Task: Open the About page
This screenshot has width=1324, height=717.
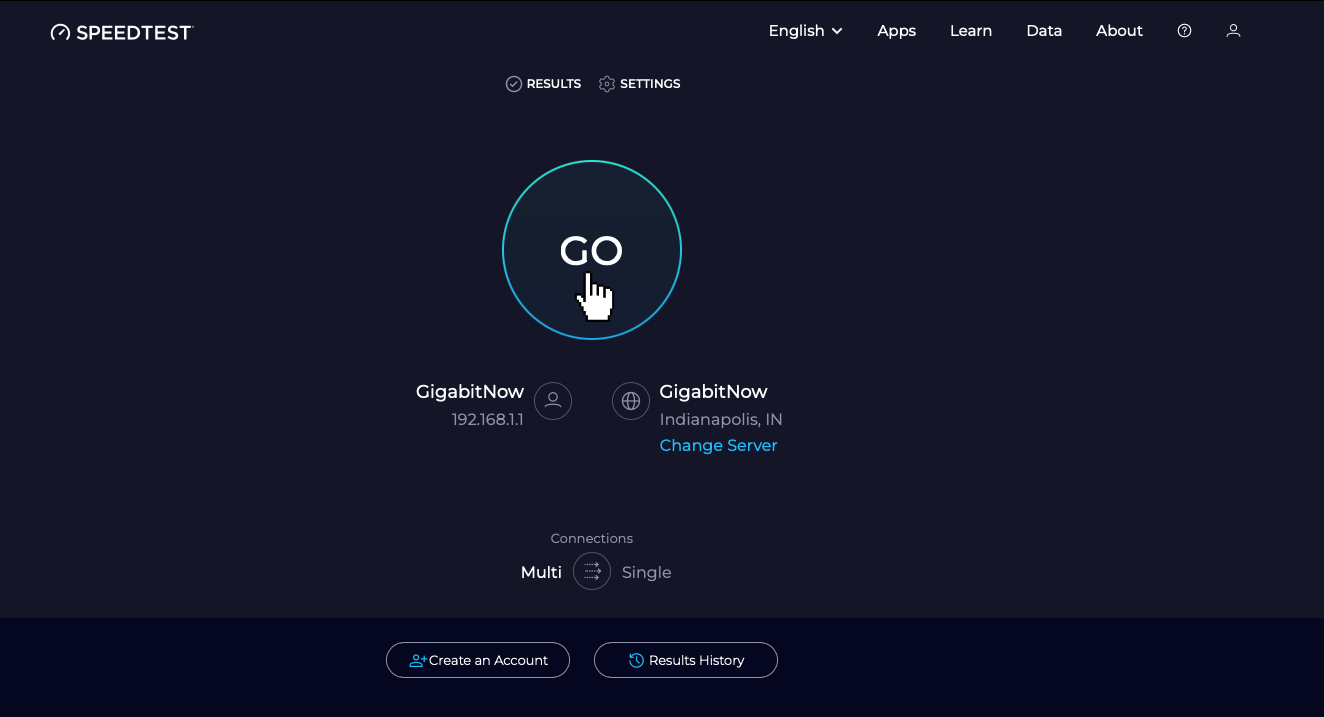Action: click(x=1119, y=31)
